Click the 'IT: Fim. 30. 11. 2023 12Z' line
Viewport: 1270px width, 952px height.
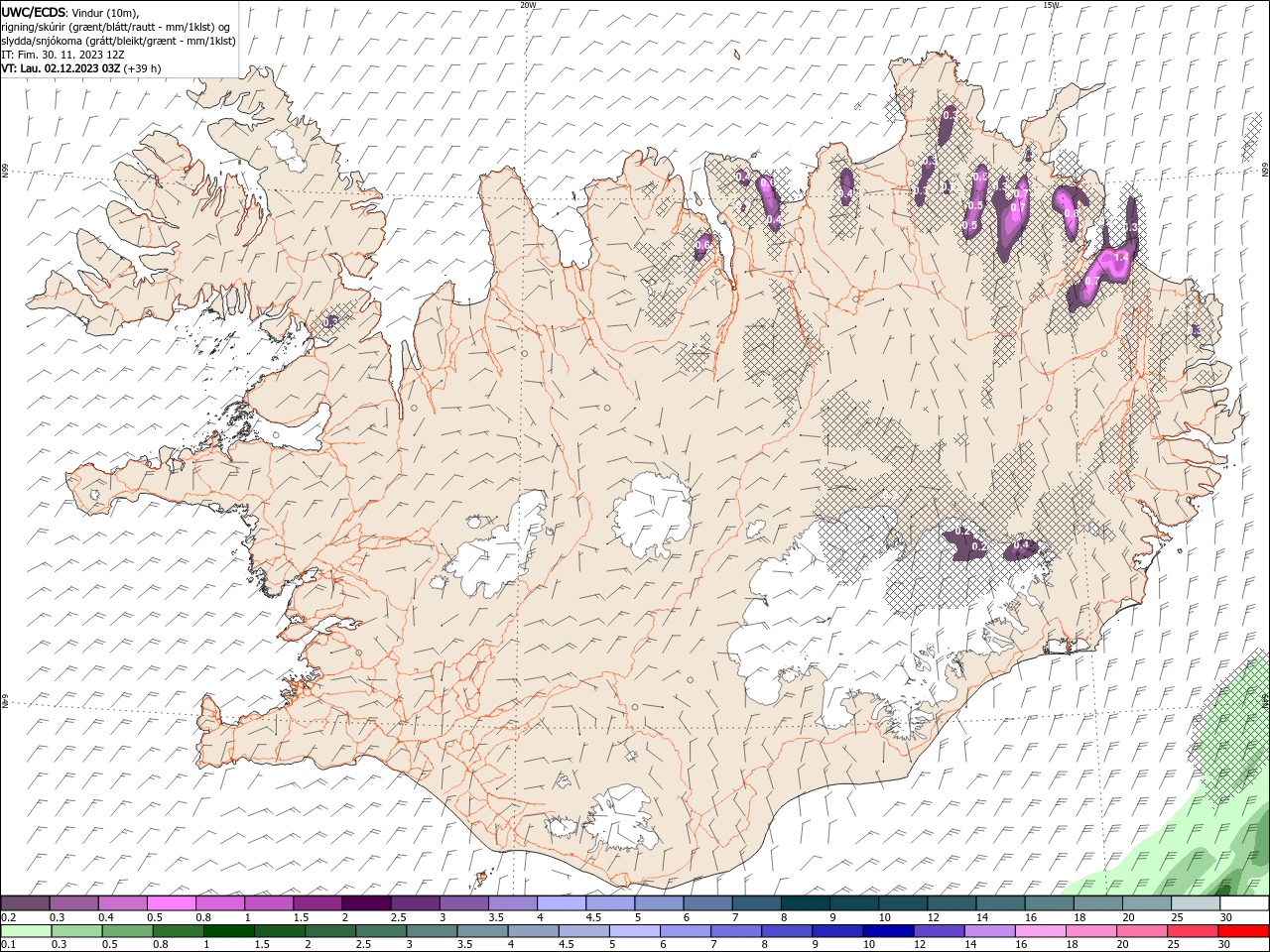coord(63,55)
